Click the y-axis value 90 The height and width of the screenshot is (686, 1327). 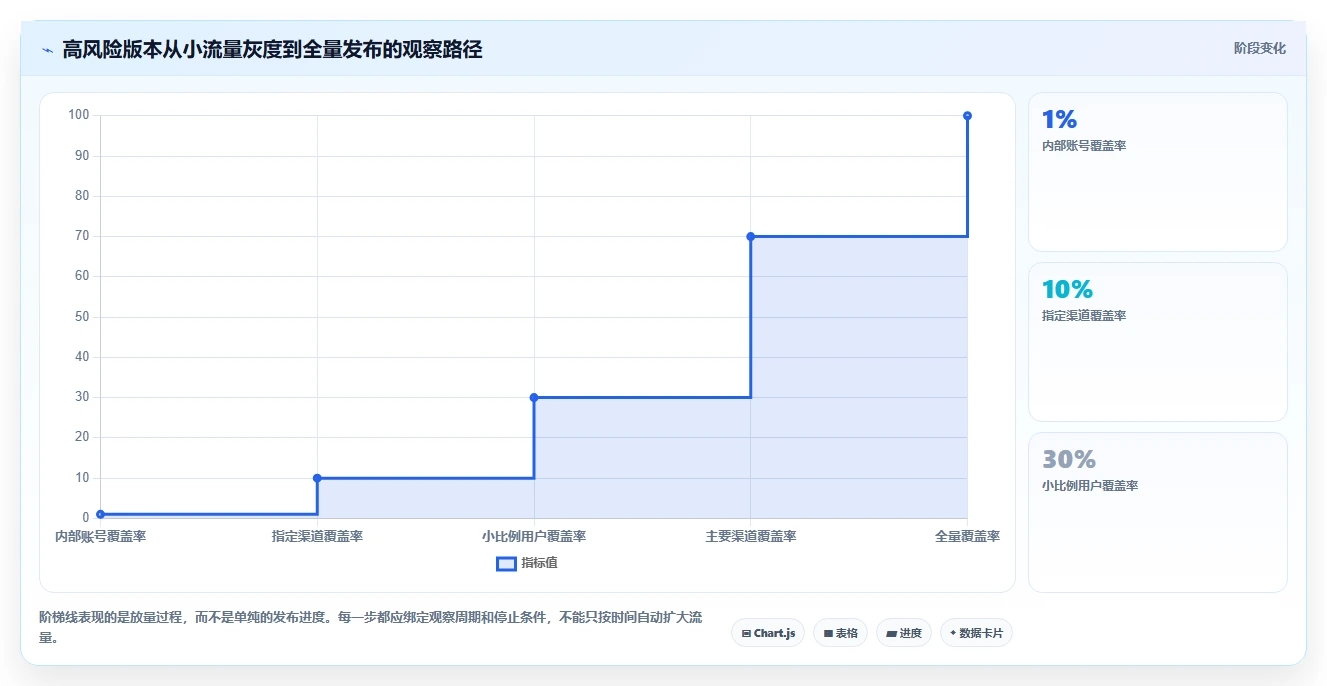click(83, 156)
